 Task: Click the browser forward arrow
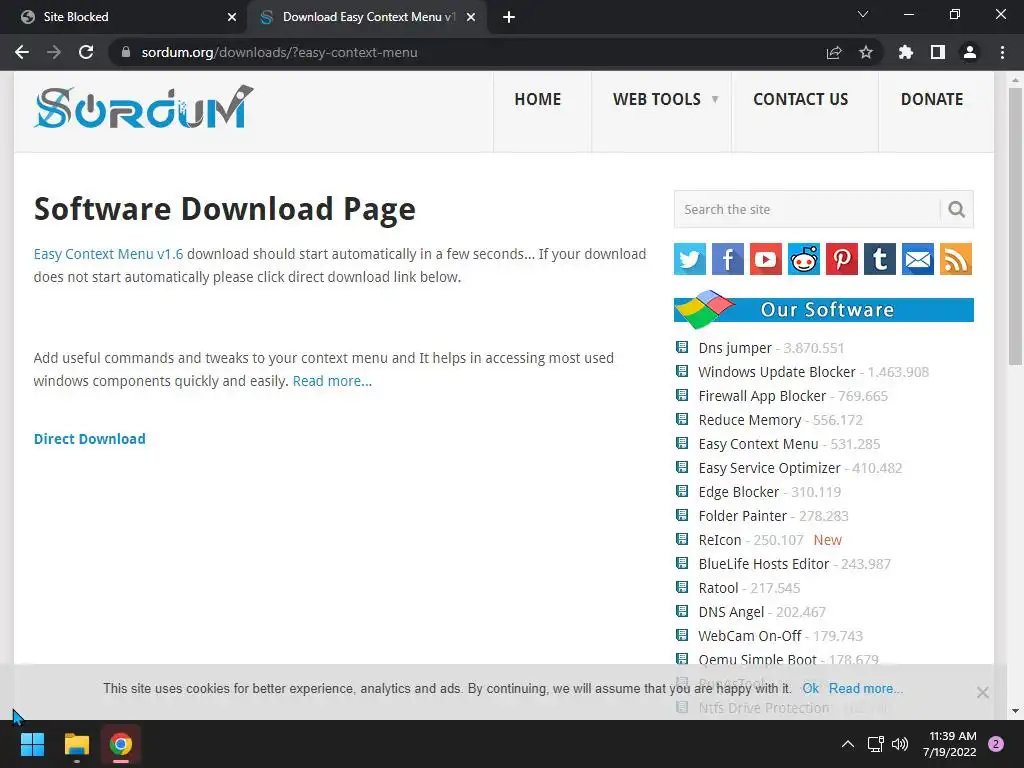coord(54,52)
